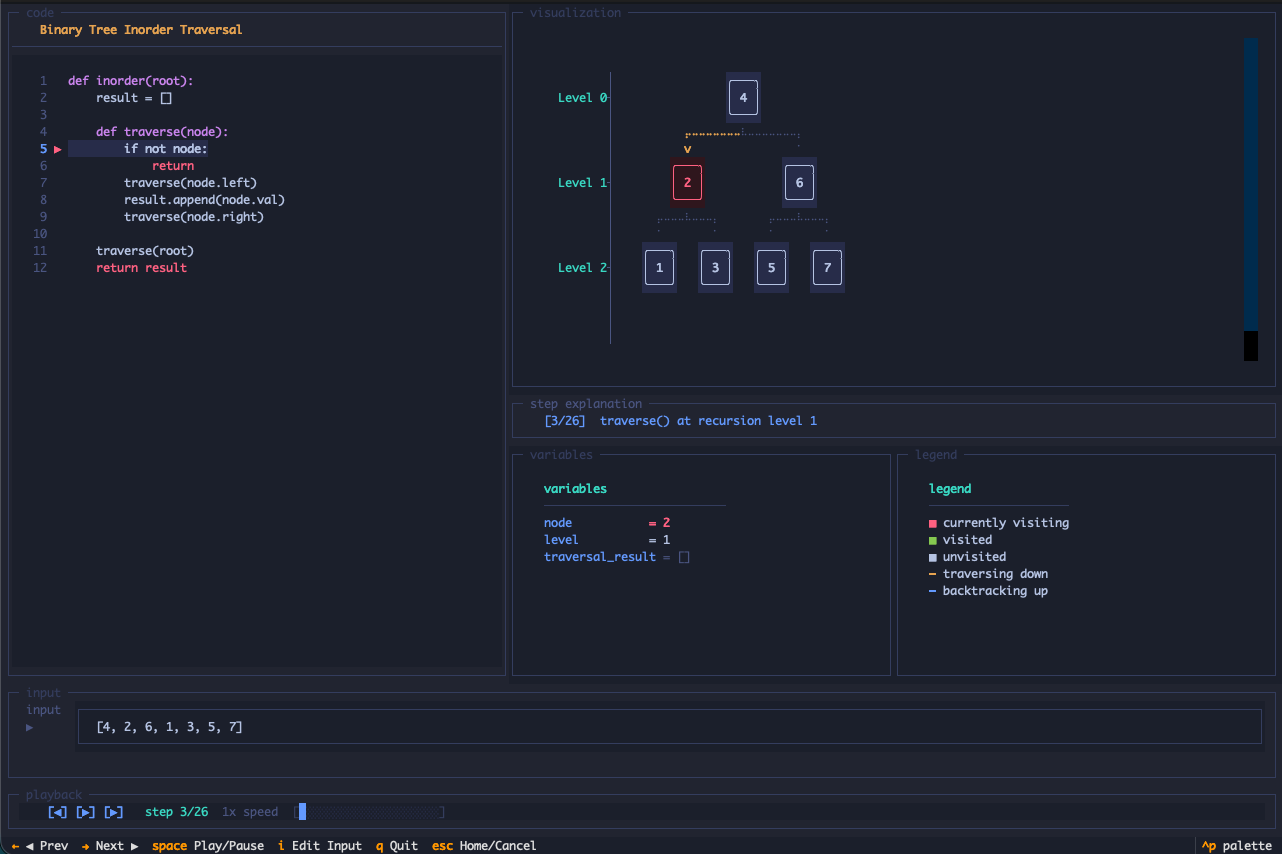Click the '1x speed' indicator
Screen dimensions: 1282x854
(x=250, y=812)
